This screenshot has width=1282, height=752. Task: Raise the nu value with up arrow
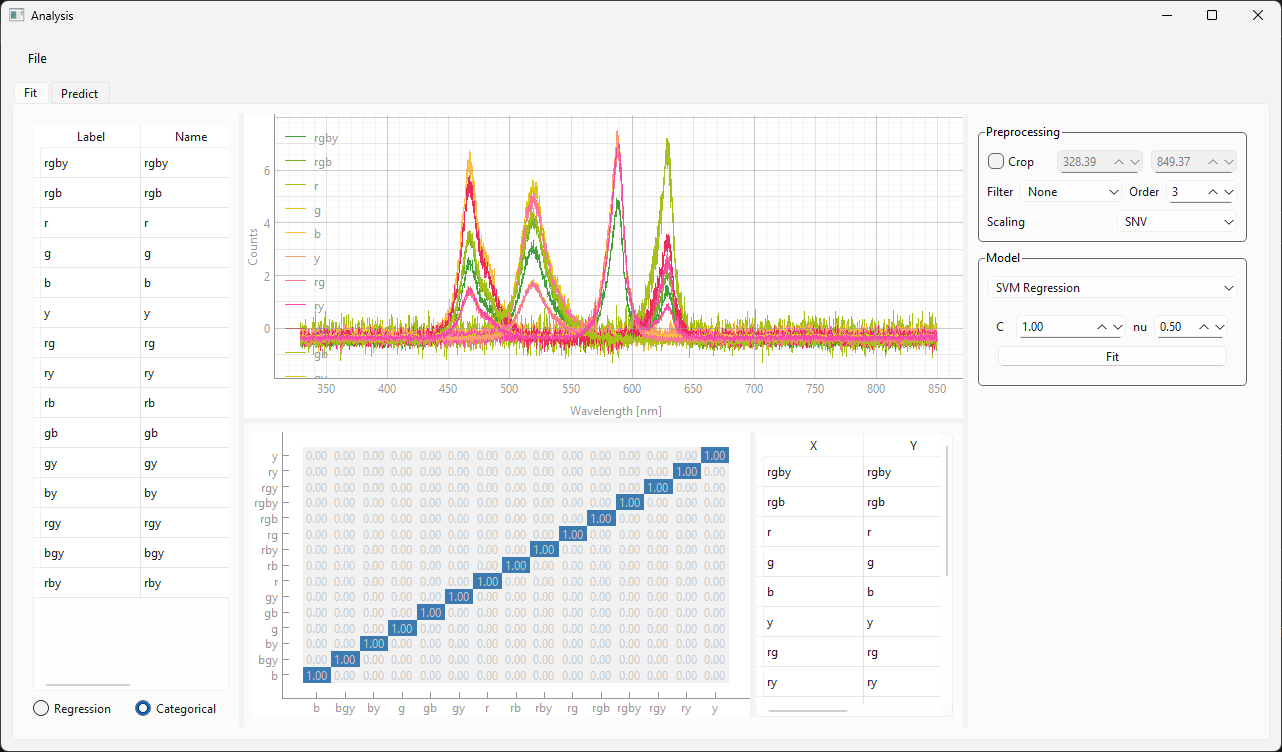coord(1203,327)
